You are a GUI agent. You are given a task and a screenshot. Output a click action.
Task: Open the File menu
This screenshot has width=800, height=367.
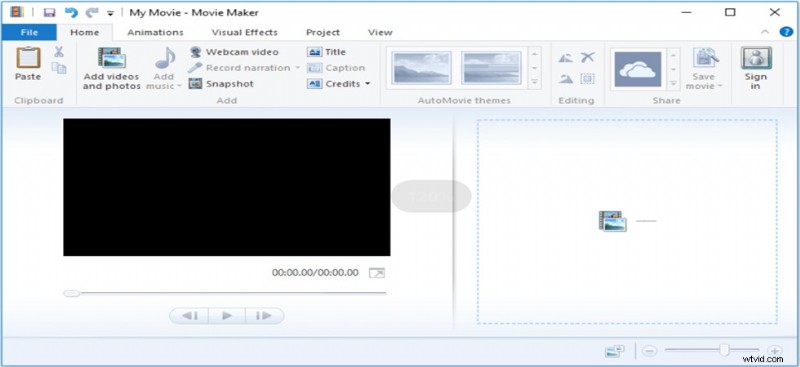coord(29,32)
